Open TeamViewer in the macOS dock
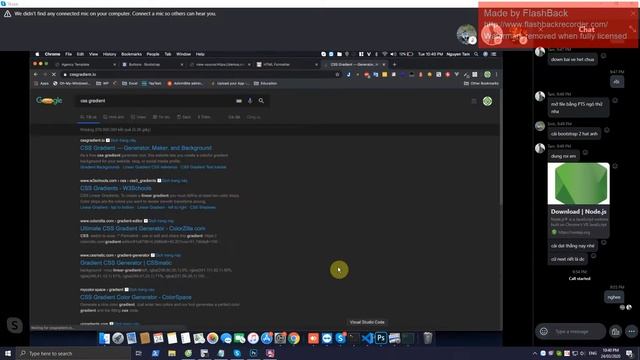The height and width of the screenshot is (360, 640). click(x=327, y=338)
